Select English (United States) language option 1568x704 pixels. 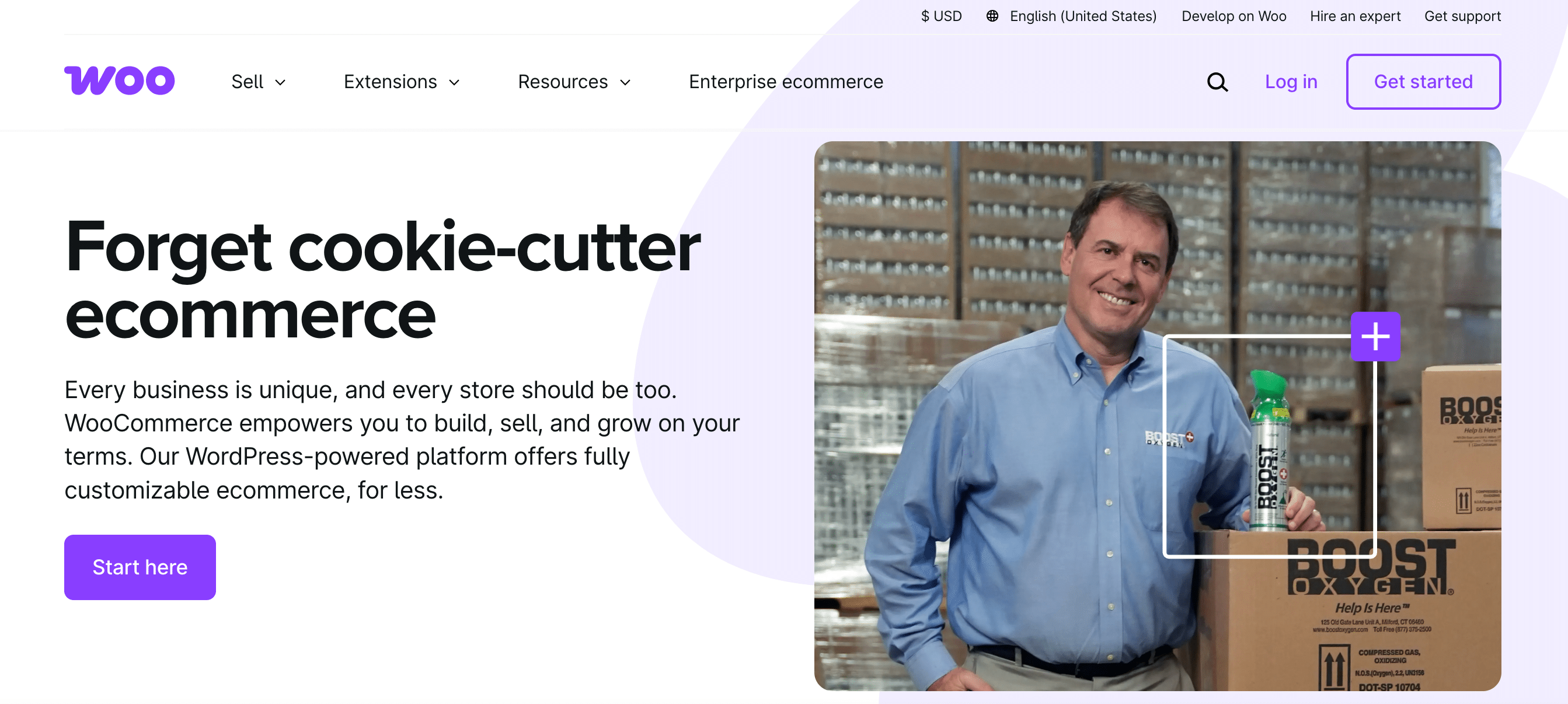pos(1082,16)
